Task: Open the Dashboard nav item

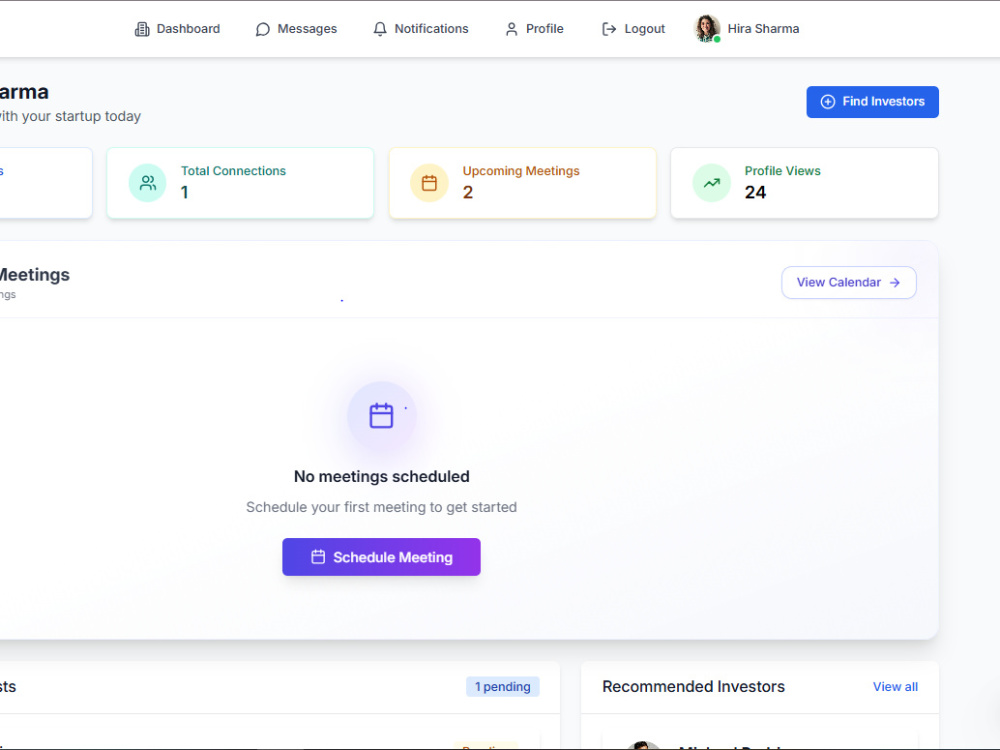Action: click(177, 29)
